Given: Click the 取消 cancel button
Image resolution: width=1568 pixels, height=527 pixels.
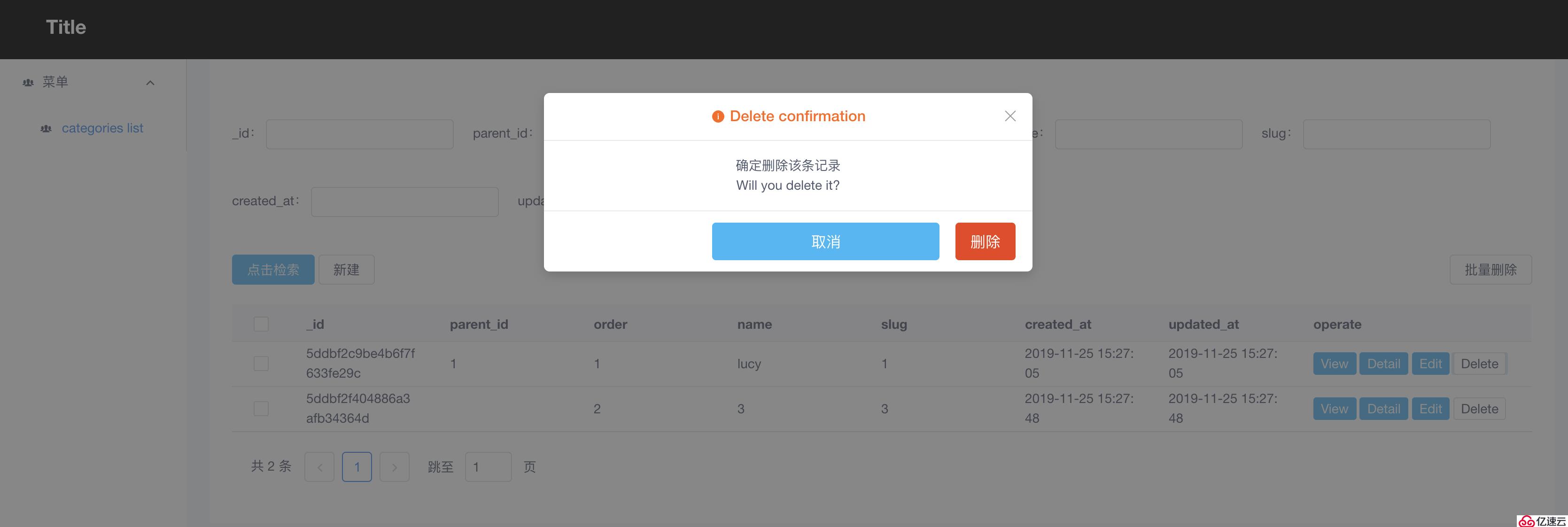Looking at the screenshot, I should coord(825,241).
